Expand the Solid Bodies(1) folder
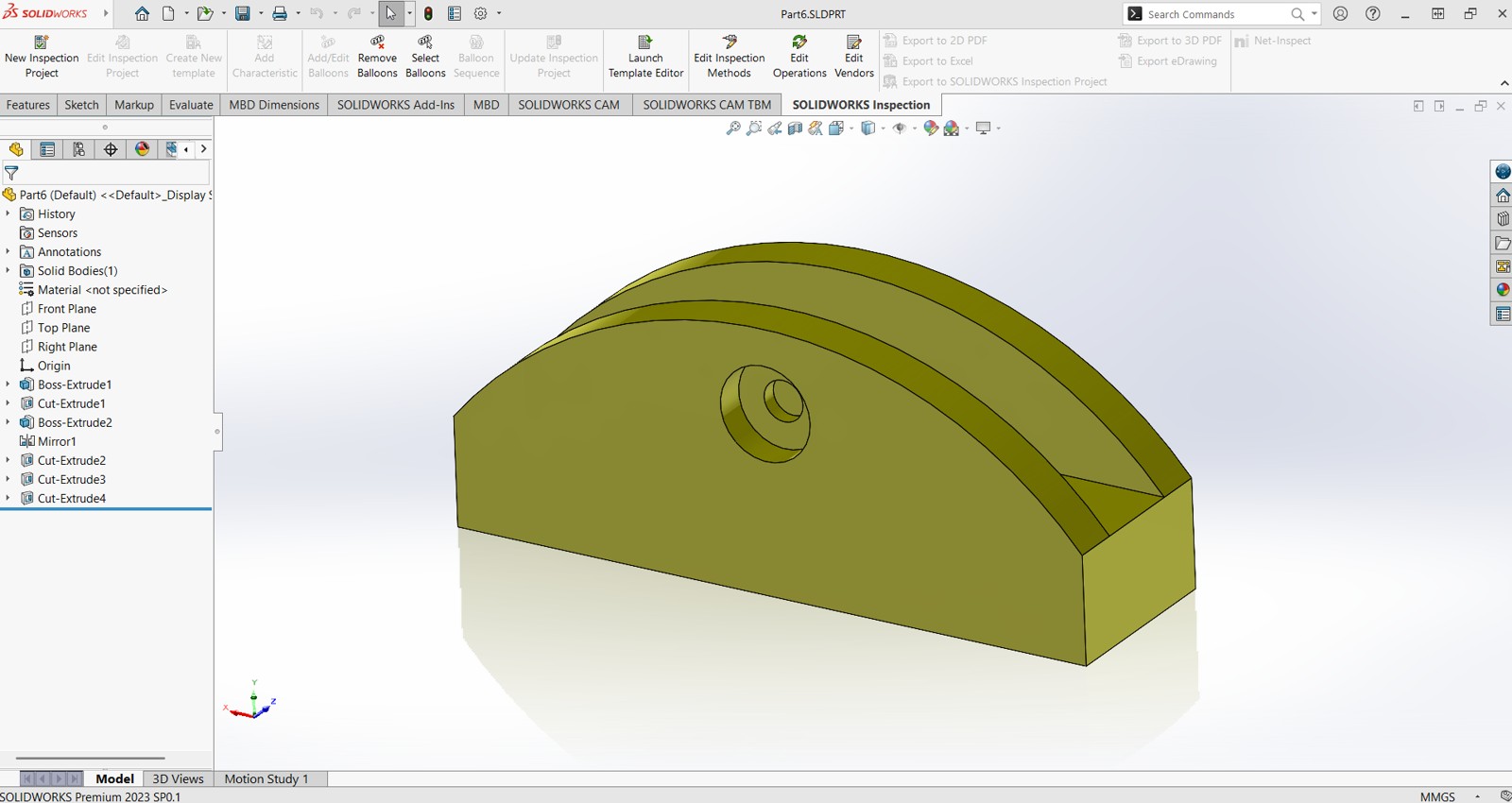Image resolution: width=1512 pixels, height=803 pixels. (8, 271)
